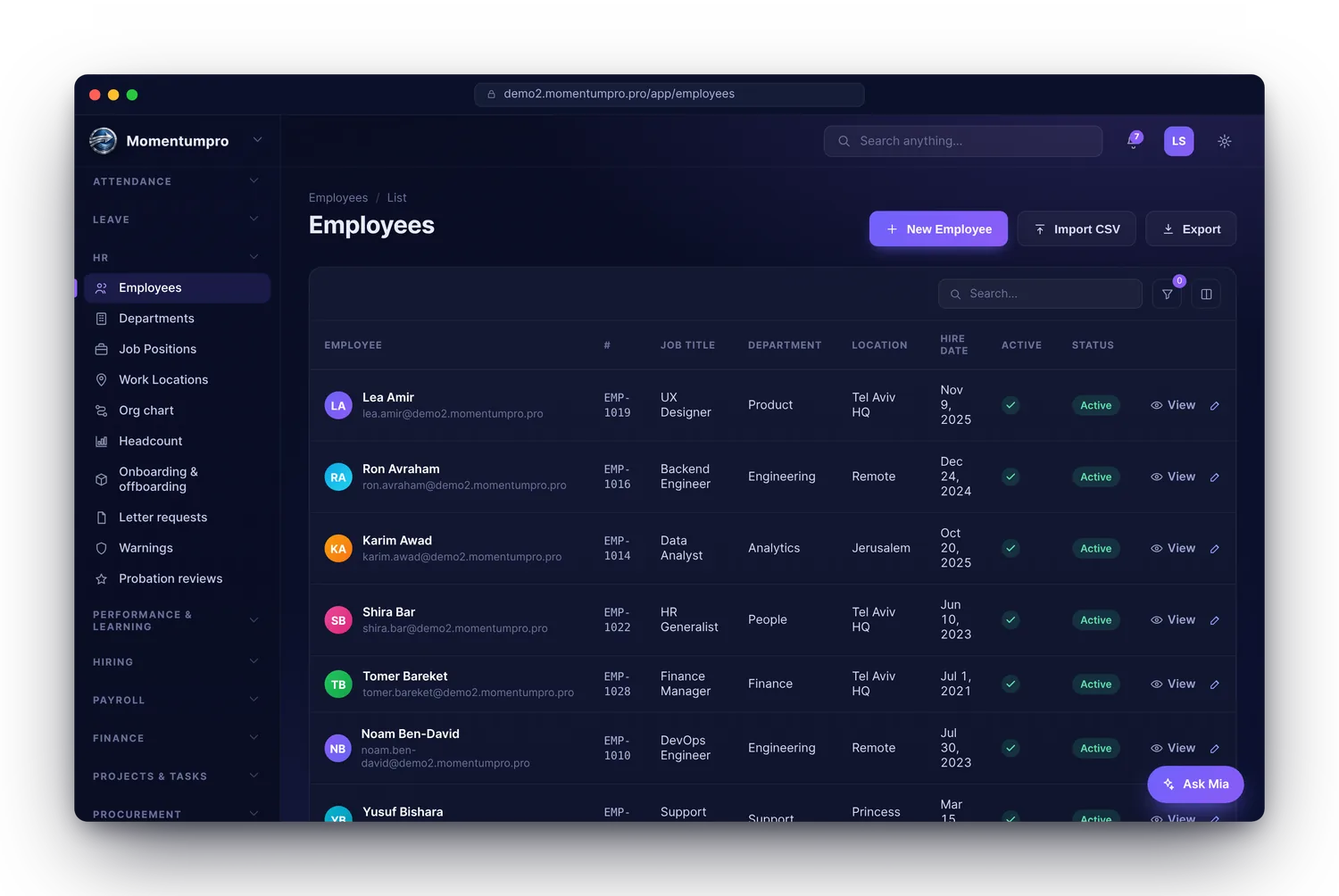Collapse the HR sidebar section
The height and width of the screenshot is (896, 1339).
click(176, 258)
